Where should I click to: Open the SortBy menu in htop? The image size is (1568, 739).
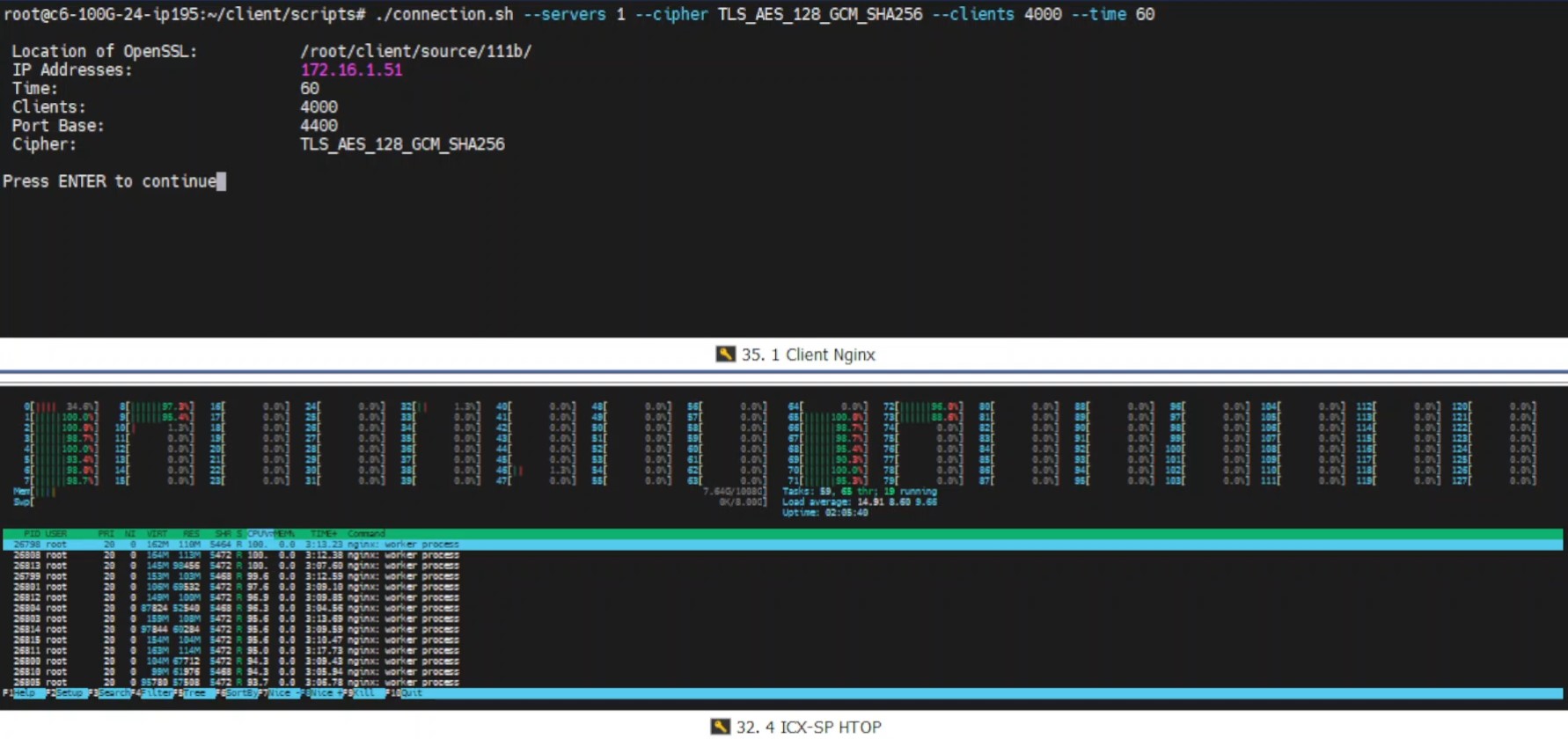click(242, 693)
